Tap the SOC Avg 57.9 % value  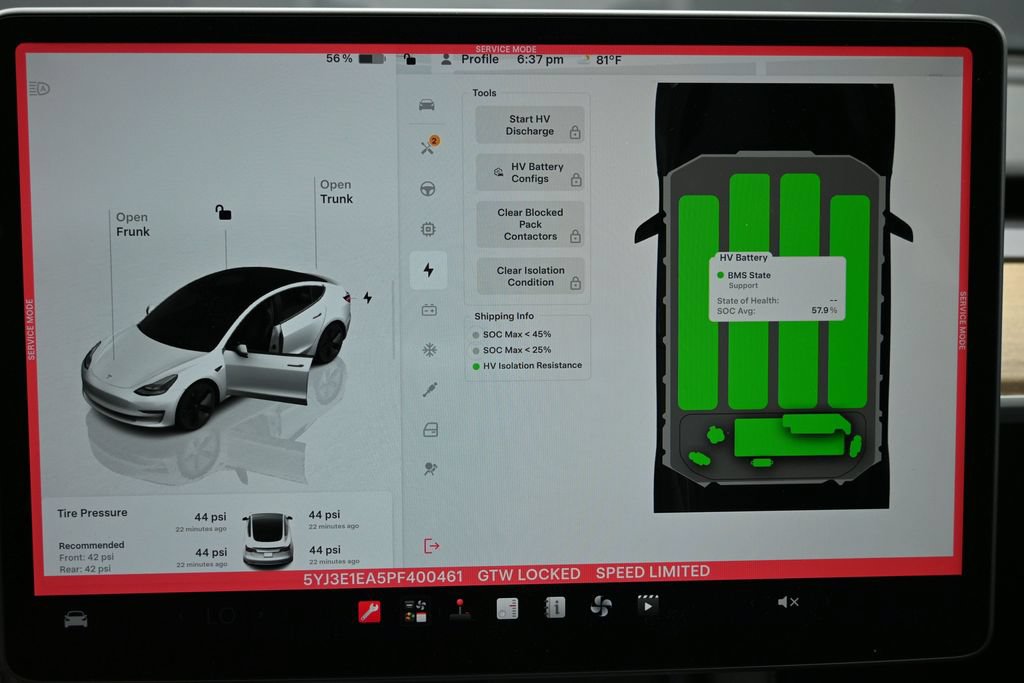click(x=824, y=310)
